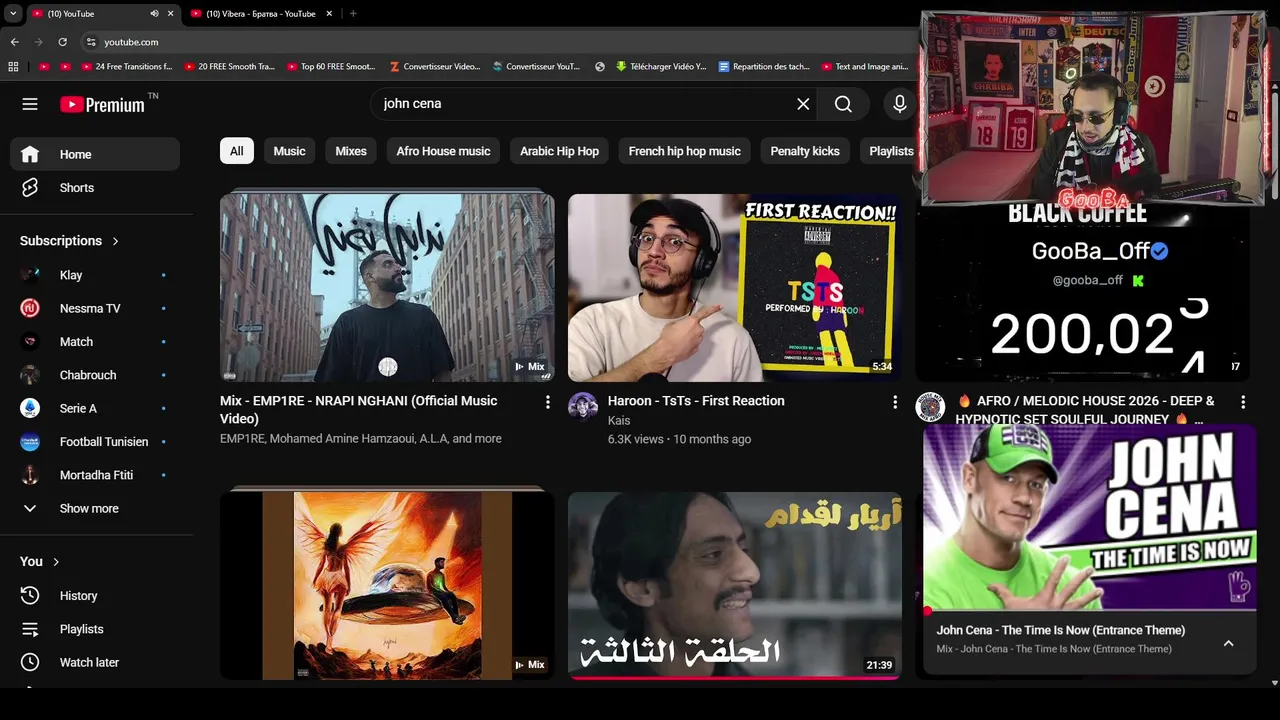This screenshot has width=1280, height=720.
Task: Expand the Subscriptions section arrow
Action: 115,241
